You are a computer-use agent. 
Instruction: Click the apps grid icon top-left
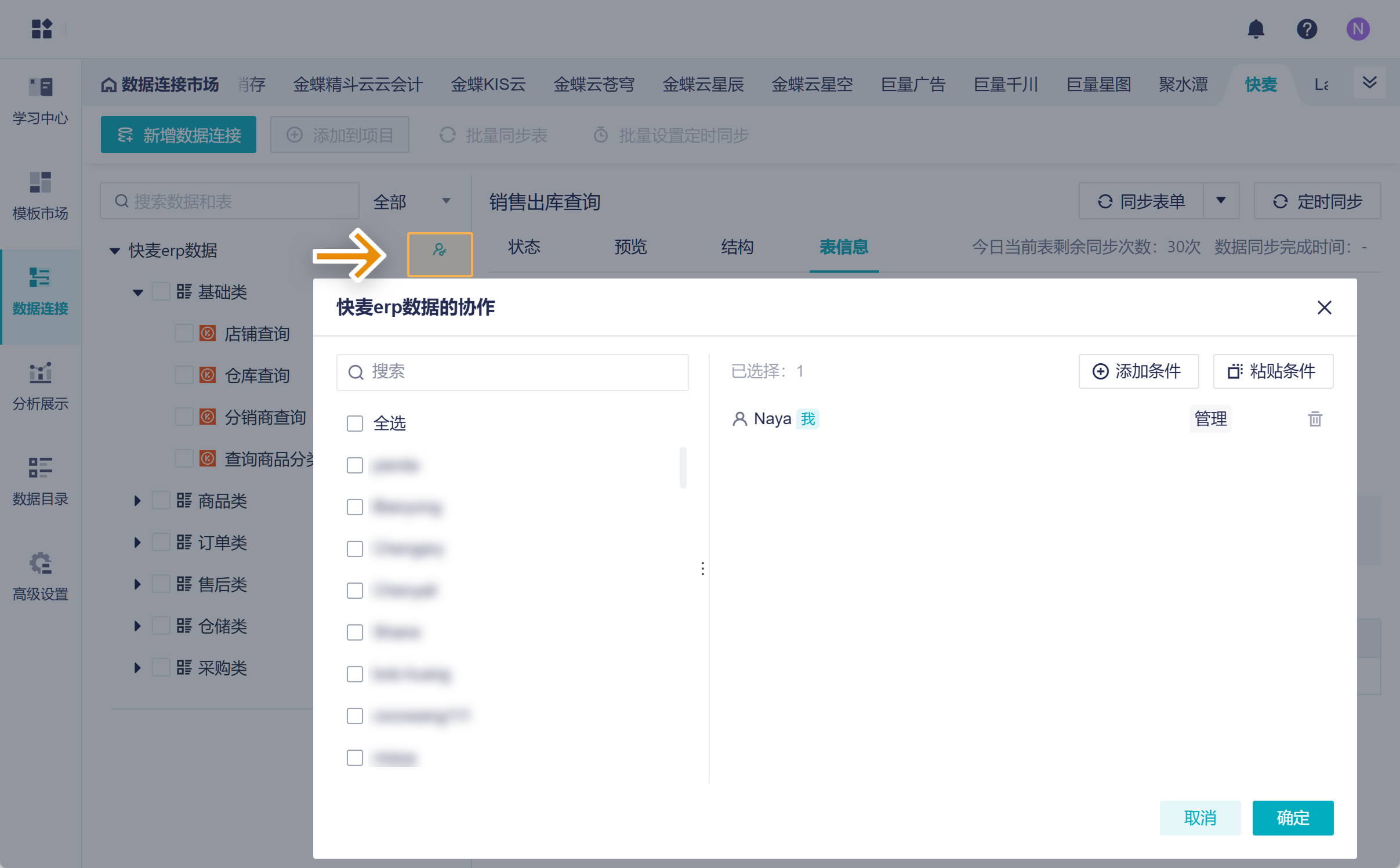41,29
